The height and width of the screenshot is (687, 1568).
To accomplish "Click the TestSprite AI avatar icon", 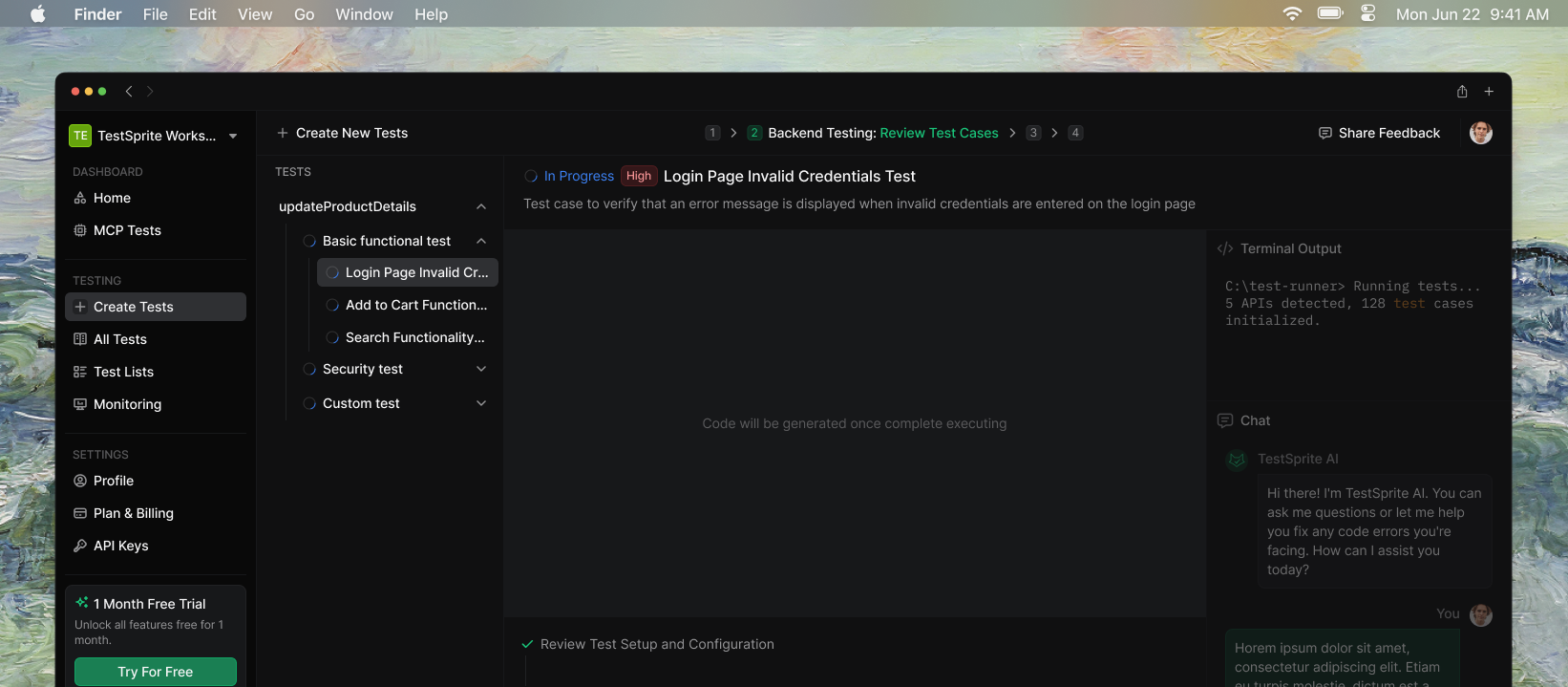I will point(1237,461).
